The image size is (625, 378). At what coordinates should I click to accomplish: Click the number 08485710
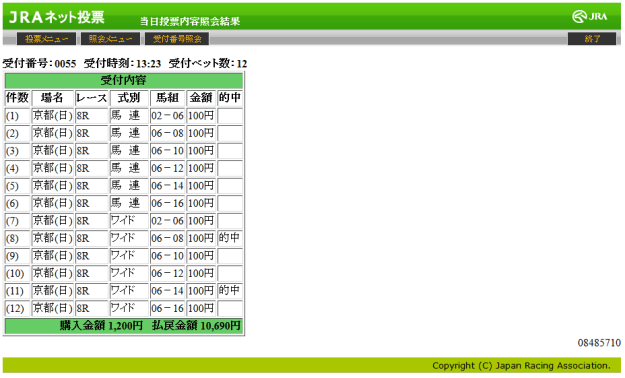(599, 343)
